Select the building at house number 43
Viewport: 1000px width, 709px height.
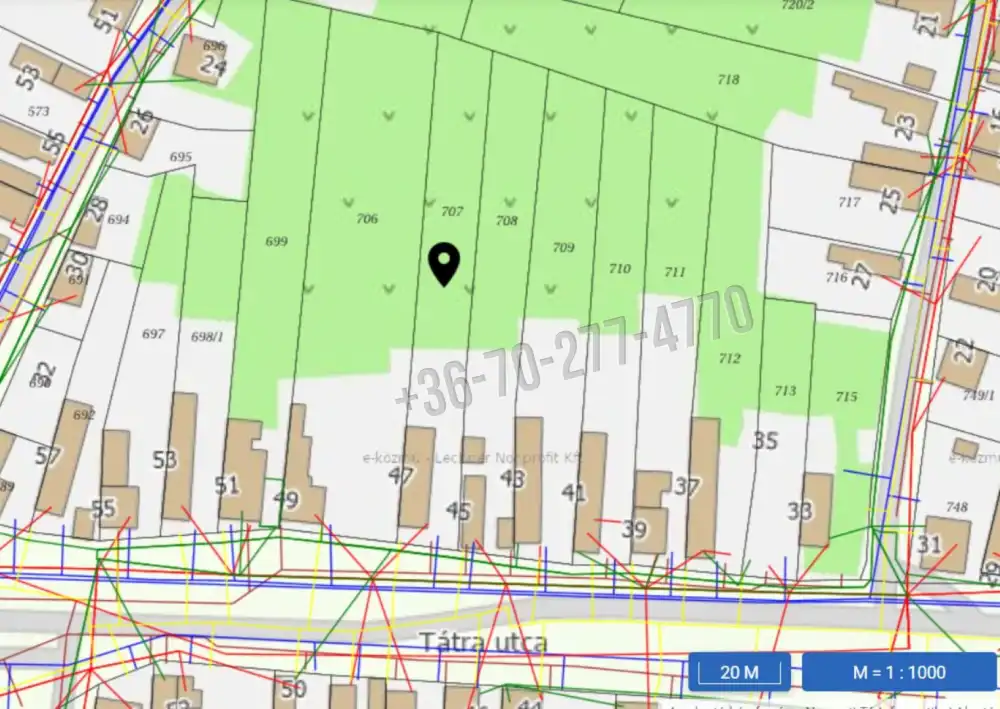tap(527, 478)
